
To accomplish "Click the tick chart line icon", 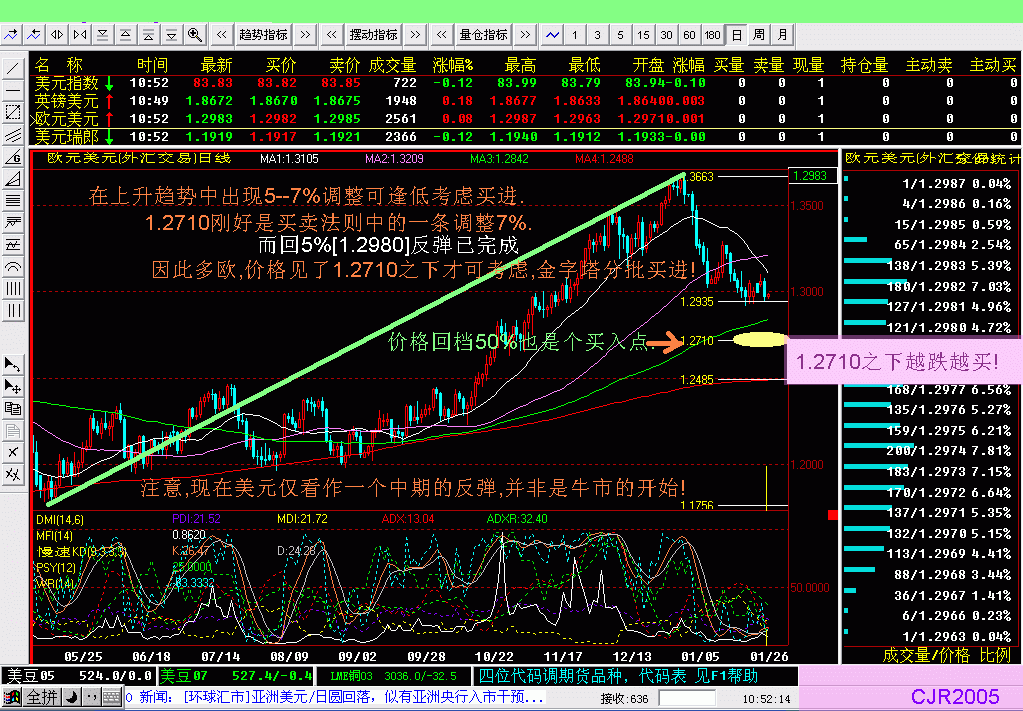I will 552,35.
